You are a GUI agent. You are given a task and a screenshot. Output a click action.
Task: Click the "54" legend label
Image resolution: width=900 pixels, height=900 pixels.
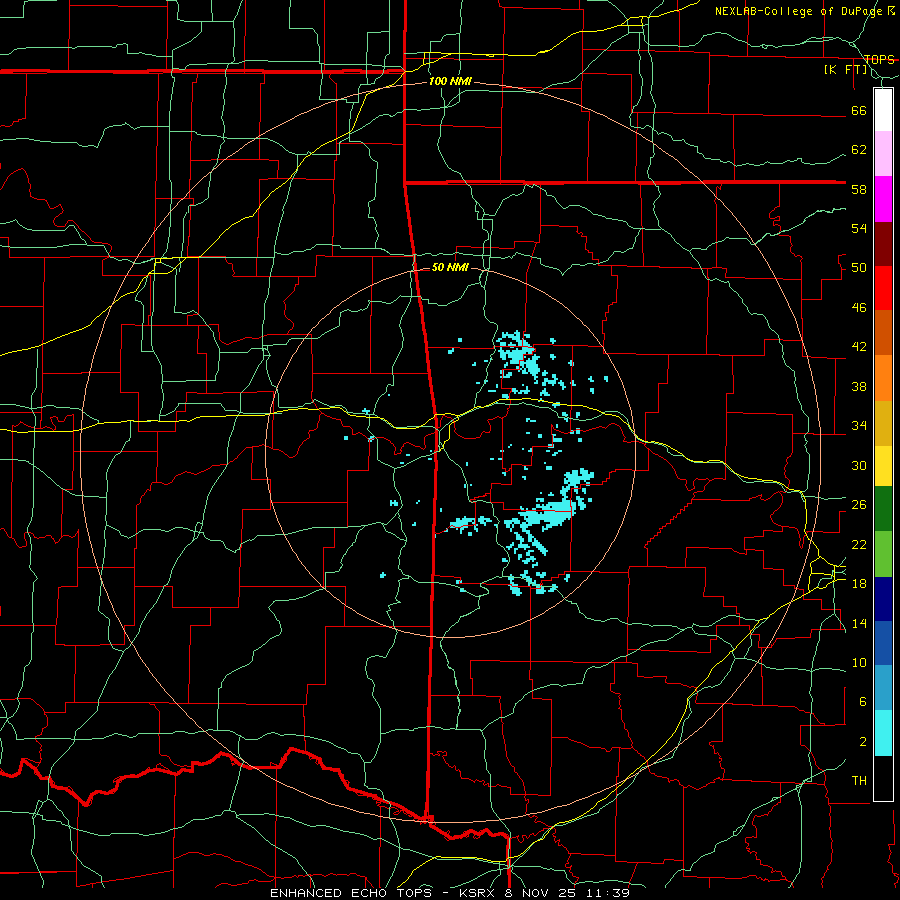(859, 228)
